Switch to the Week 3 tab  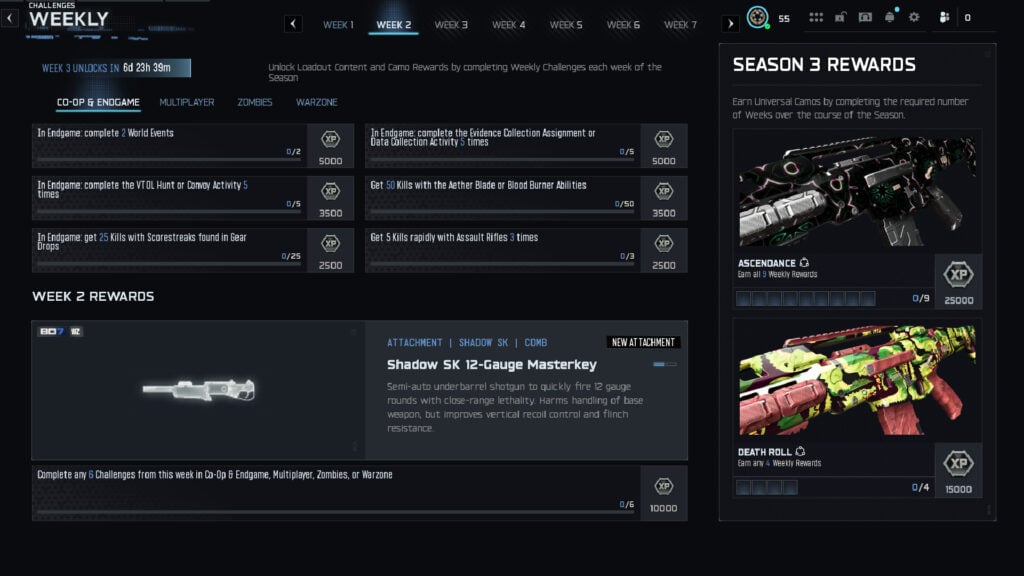coord(451,24)
